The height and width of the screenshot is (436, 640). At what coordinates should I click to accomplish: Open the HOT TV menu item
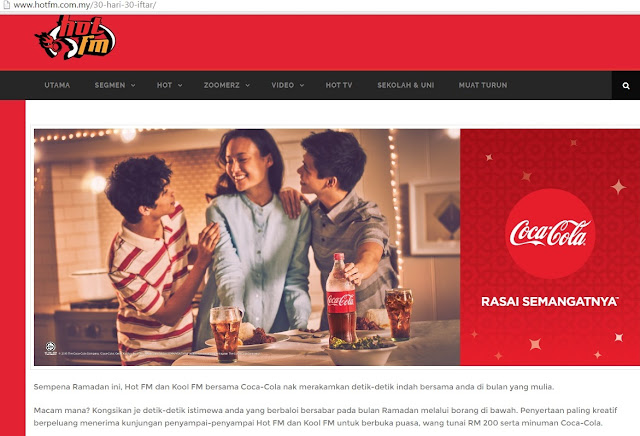339,85
